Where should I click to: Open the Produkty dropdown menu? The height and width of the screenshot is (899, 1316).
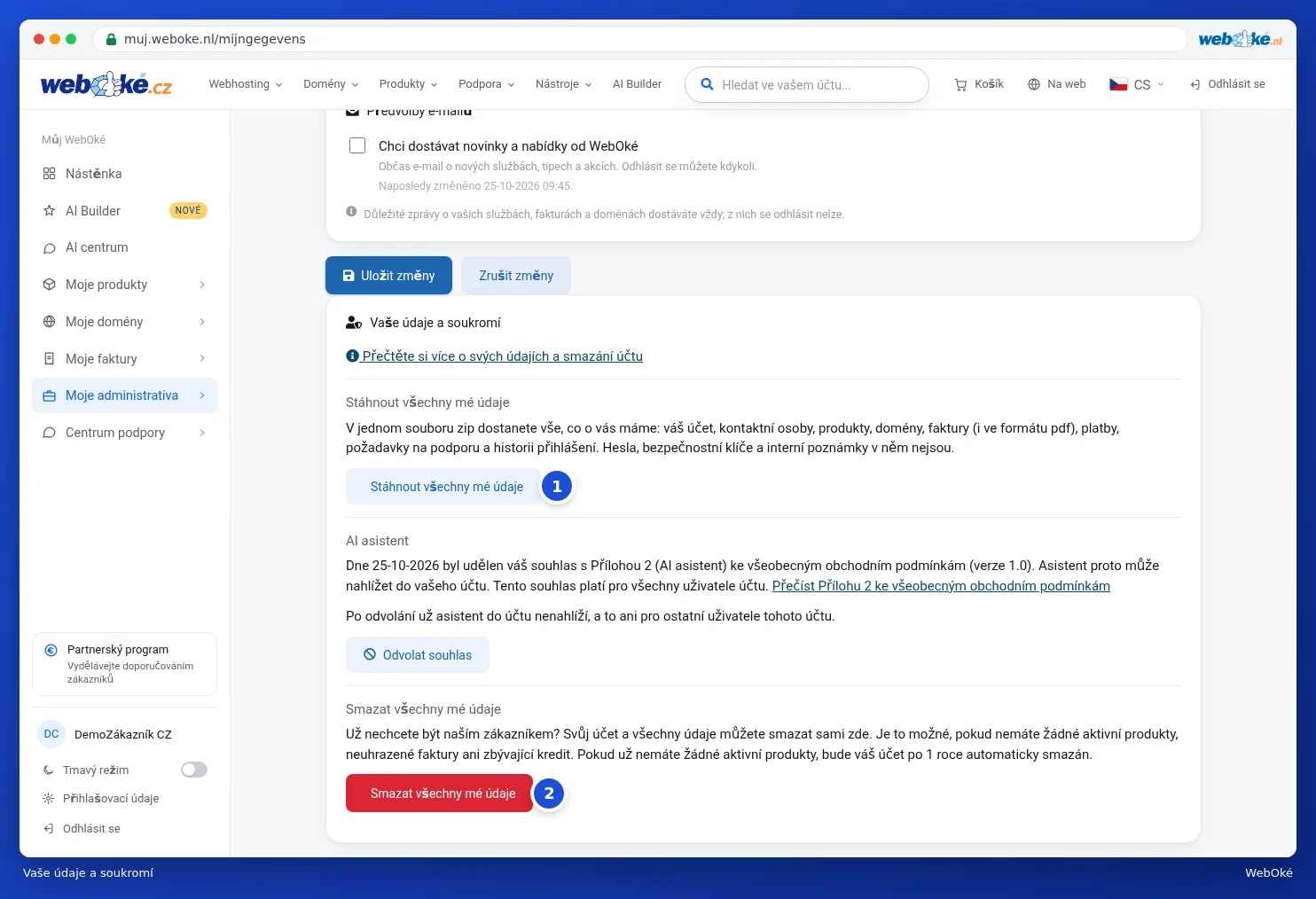[408, 84]
